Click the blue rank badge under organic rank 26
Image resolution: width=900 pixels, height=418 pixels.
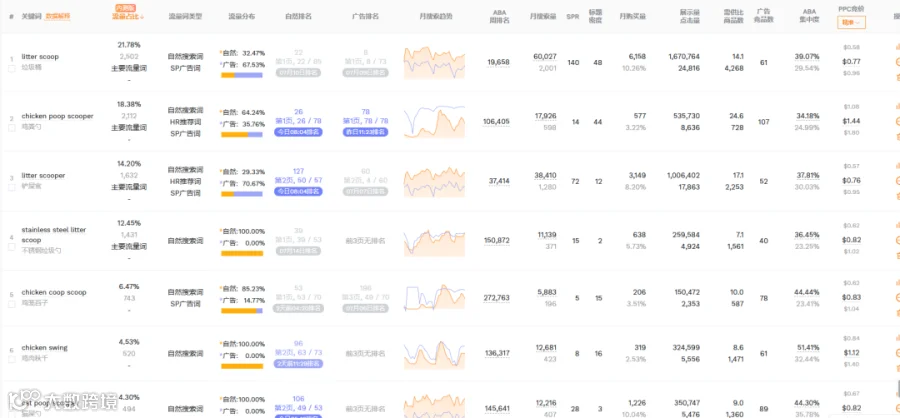click(298, 132)
